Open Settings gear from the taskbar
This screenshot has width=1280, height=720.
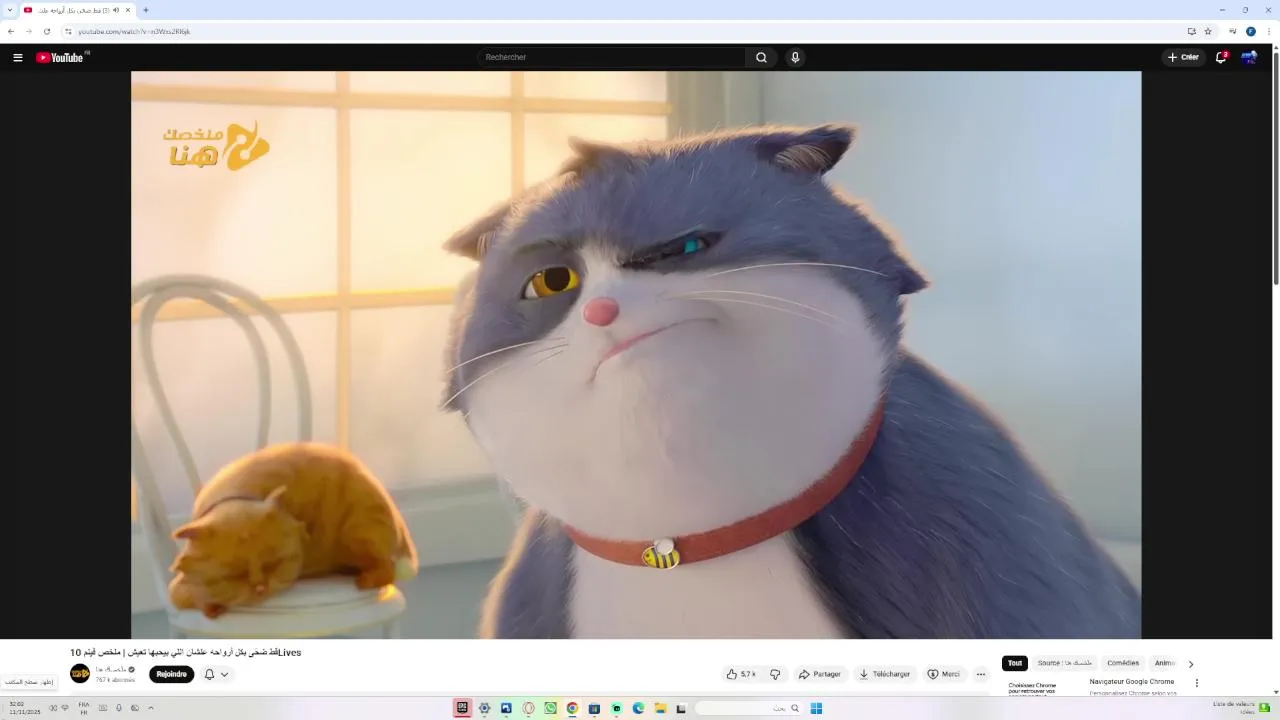tap(484, 708)
